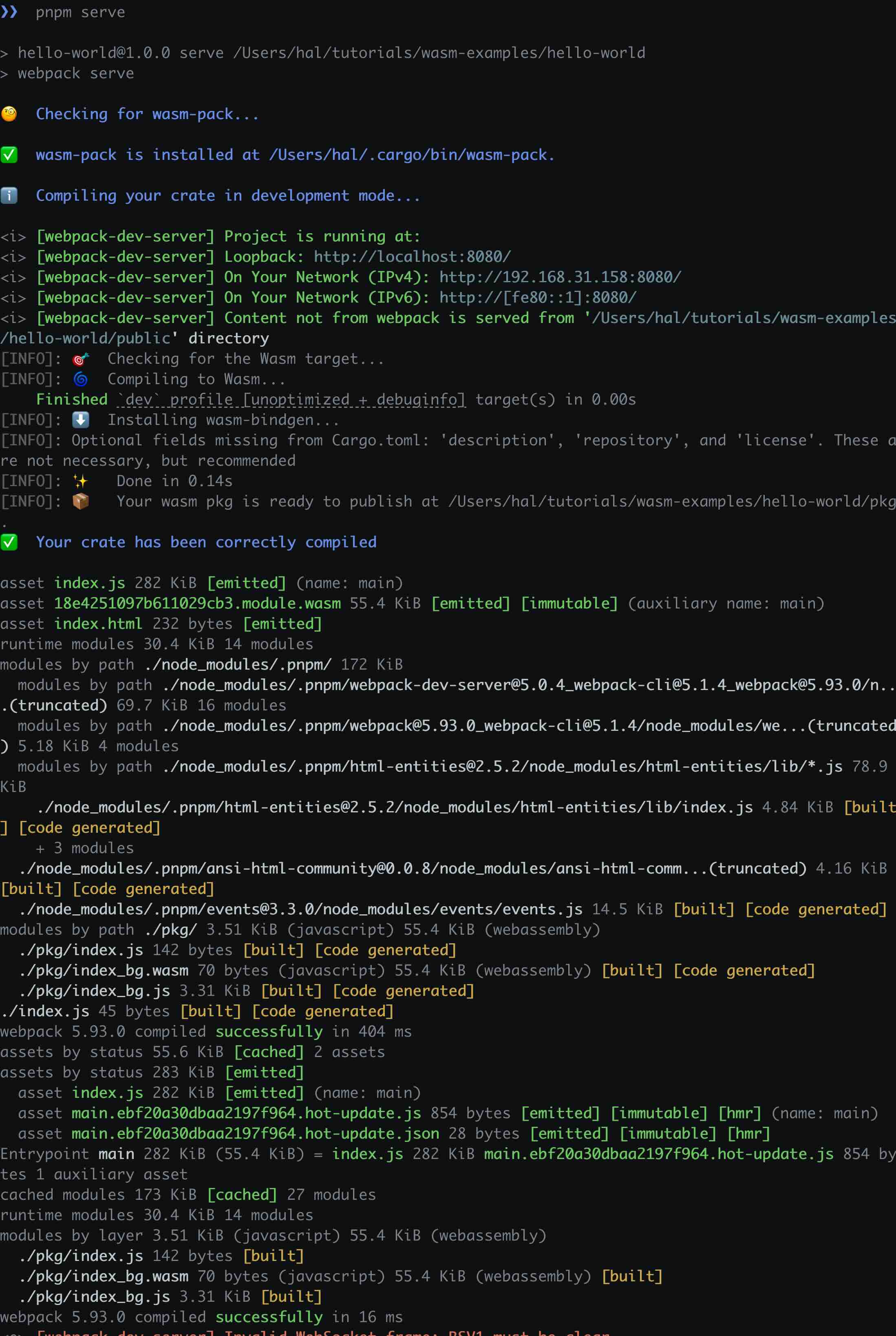This screenshot has height=1336, width=896.
Task: Click '[hmr]' tag on hot-update.json line
Action: coord(748,1134)
